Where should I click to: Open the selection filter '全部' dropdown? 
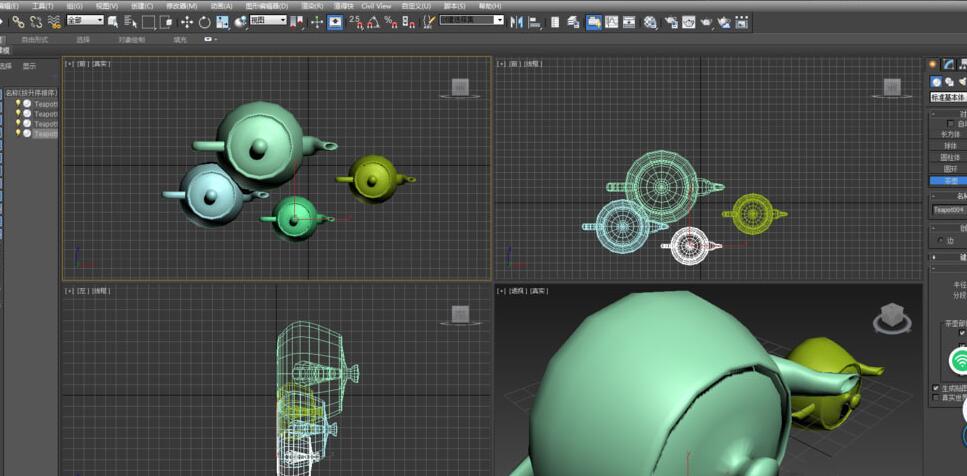tap(86, 20)
